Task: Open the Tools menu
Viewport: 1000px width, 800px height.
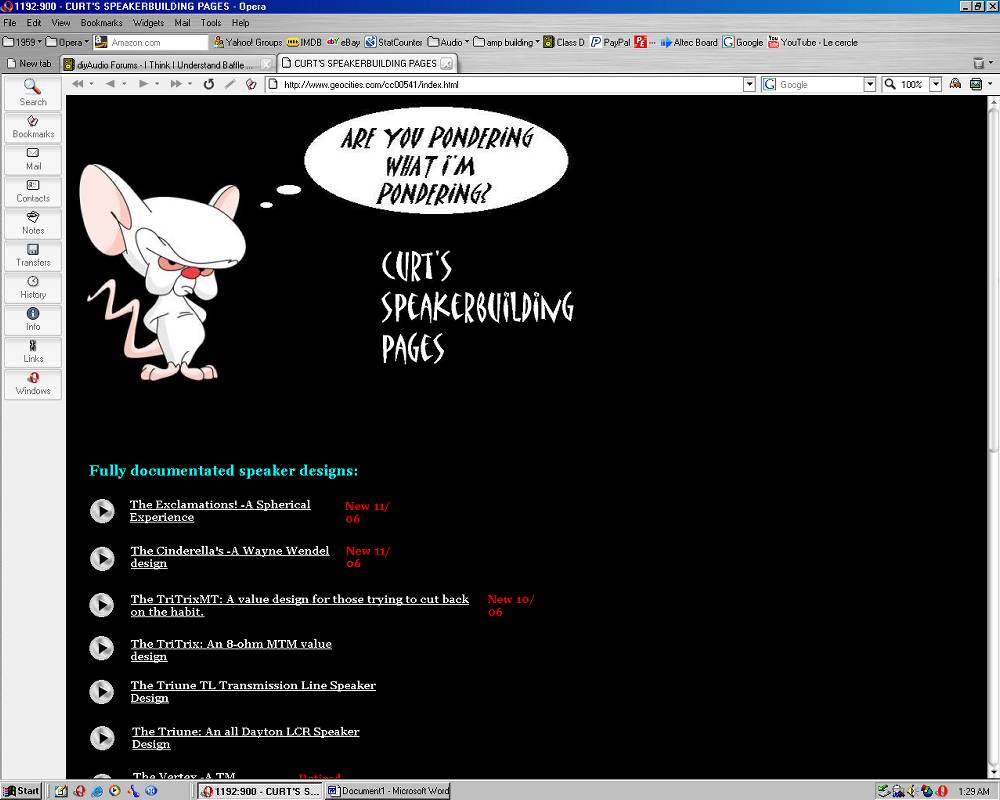Action: click(211, 22)
